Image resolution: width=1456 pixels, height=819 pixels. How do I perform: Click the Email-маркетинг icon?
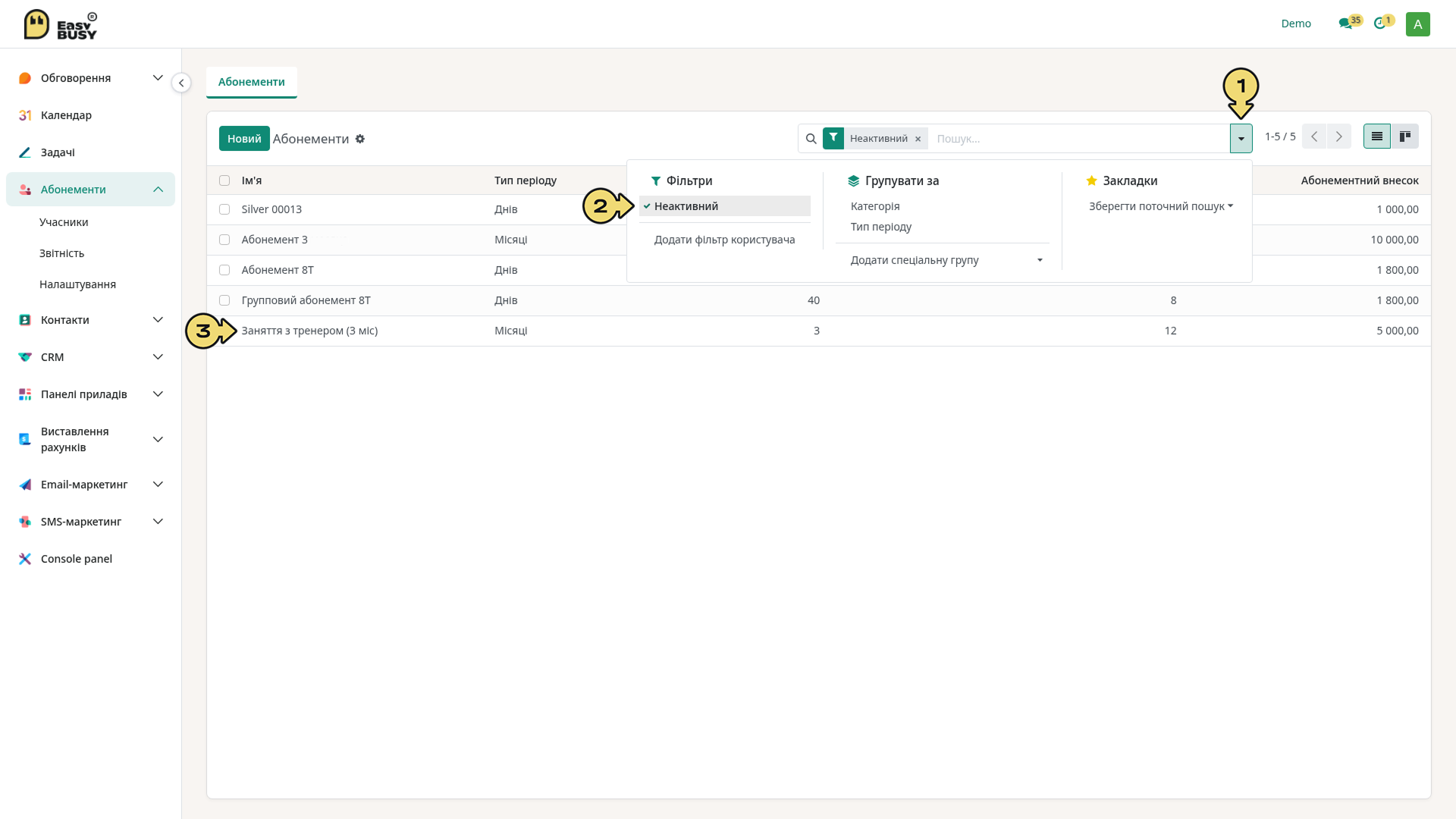click(x=25, y=485)
